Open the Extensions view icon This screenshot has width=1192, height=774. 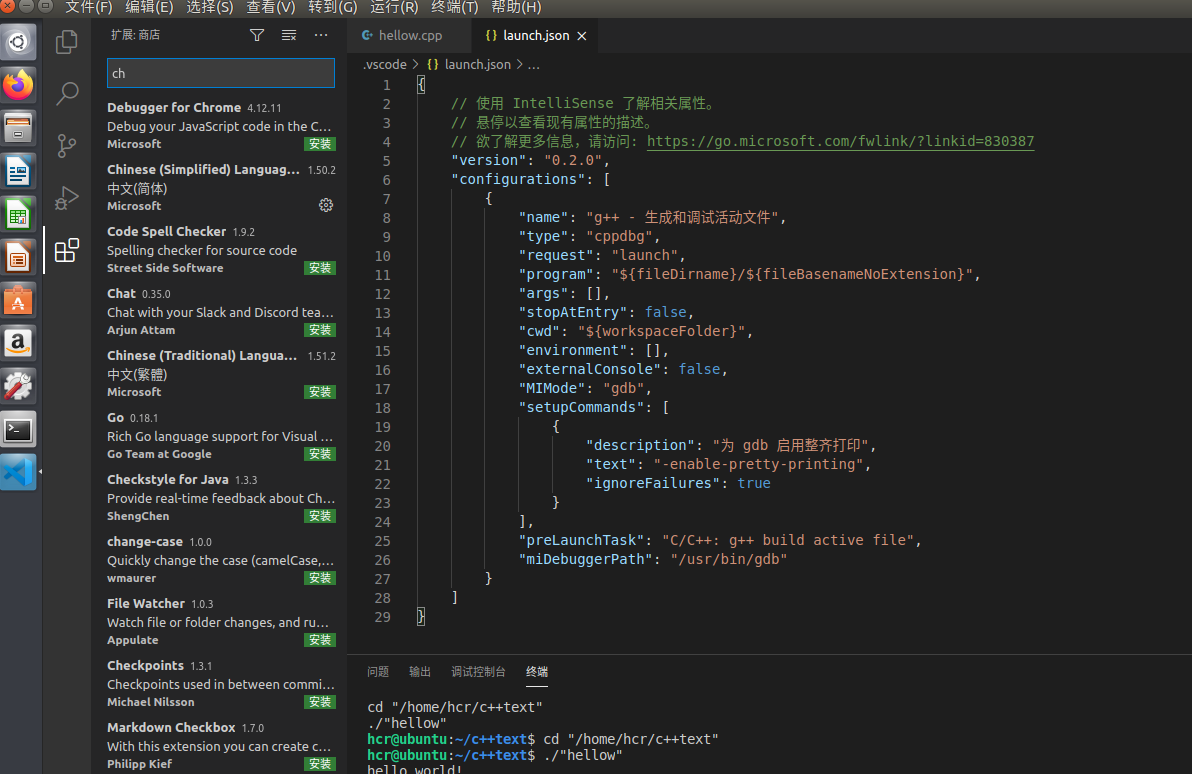coord(67,250)
